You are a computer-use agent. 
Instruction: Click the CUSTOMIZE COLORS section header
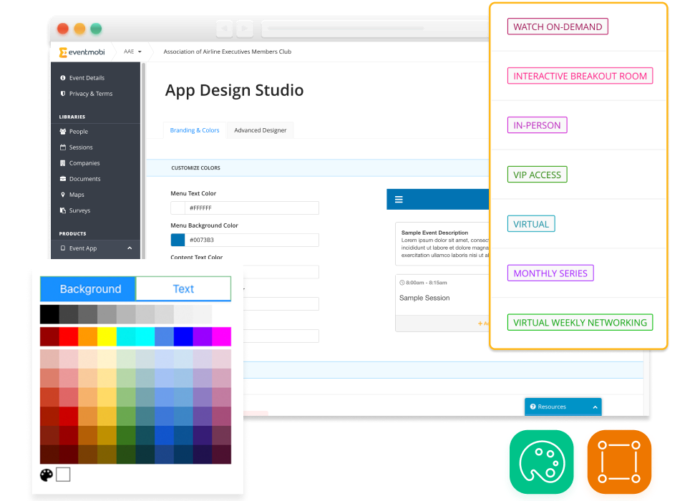point(196,168)
